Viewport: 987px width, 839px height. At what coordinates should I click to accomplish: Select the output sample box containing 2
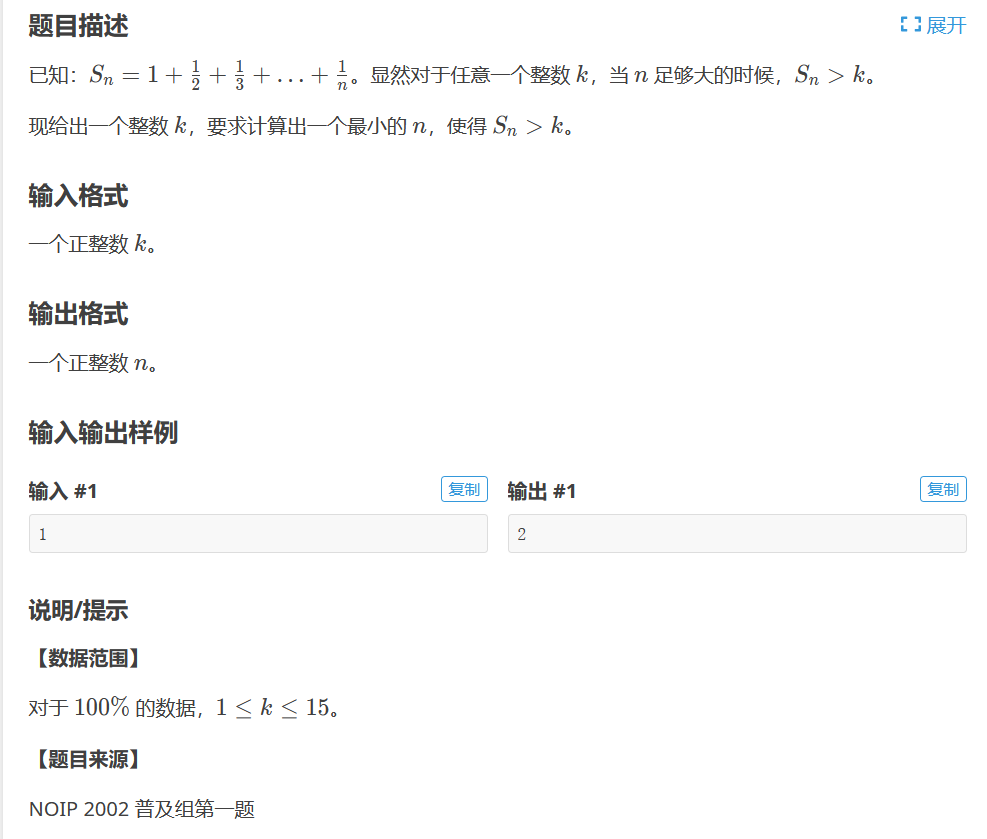click(737, 533)
